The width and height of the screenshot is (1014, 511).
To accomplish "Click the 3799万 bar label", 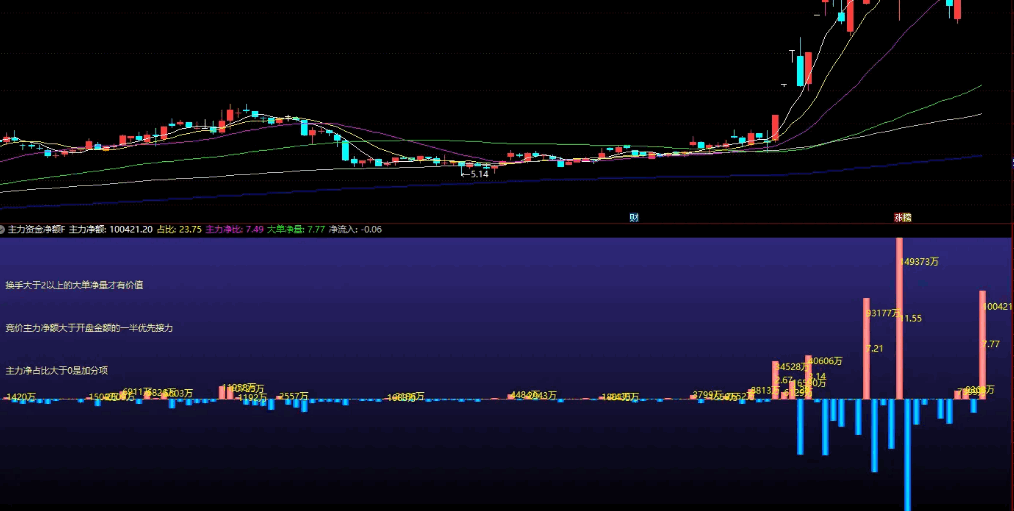I will pyautogui.click(x=707, y=395).
